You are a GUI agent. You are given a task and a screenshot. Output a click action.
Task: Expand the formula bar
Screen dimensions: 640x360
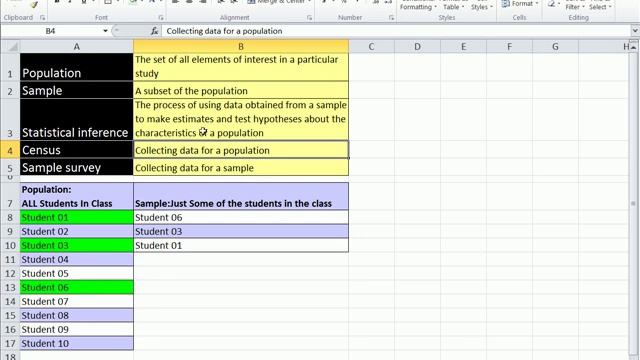click(x=635, y=31)
